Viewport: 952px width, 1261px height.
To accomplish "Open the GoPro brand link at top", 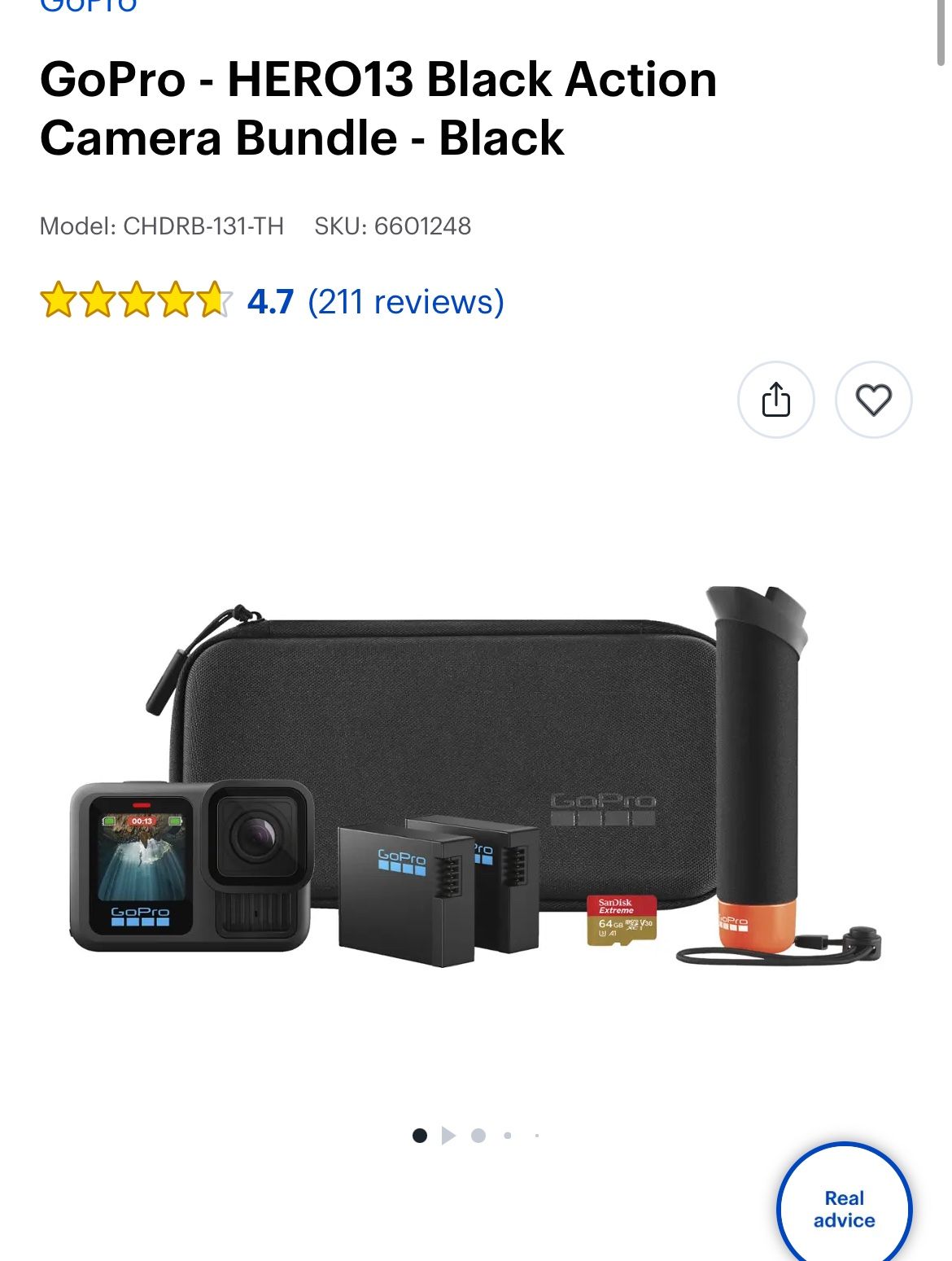I will [89, 7].
